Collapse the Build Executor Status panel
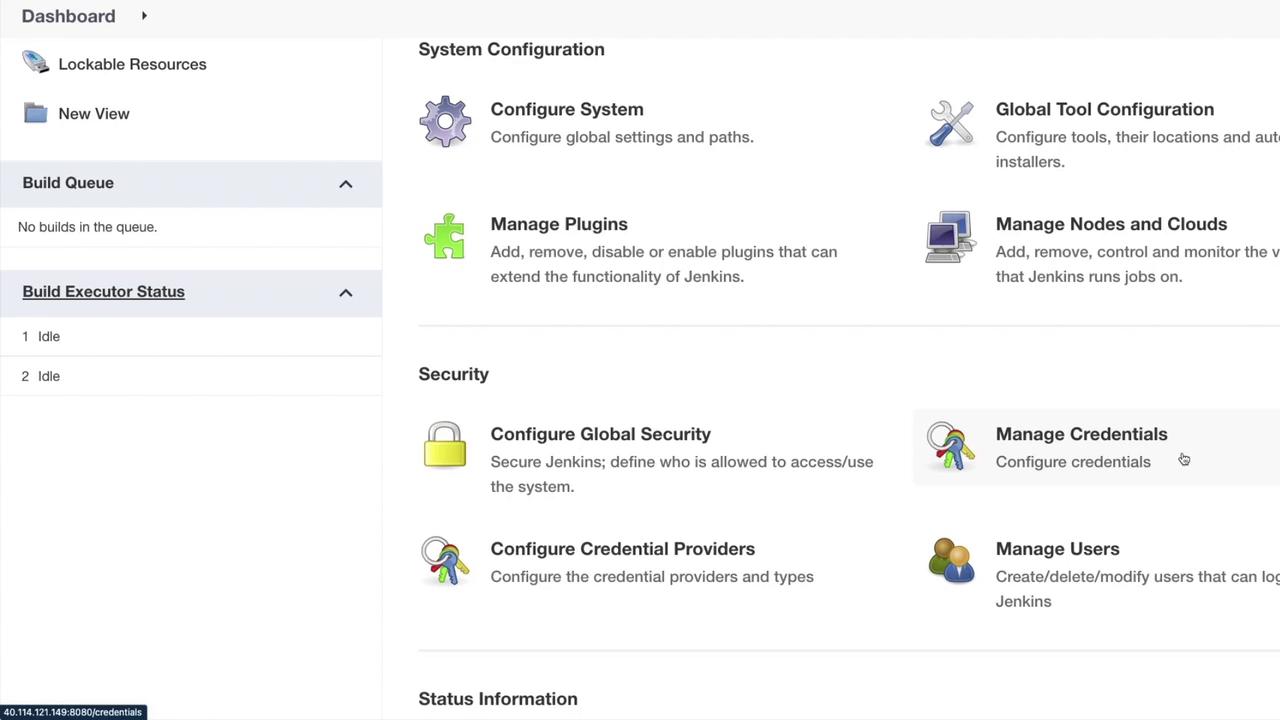Image resolution: width=1280 pixels, height=720 pixels. pos(346,293)
